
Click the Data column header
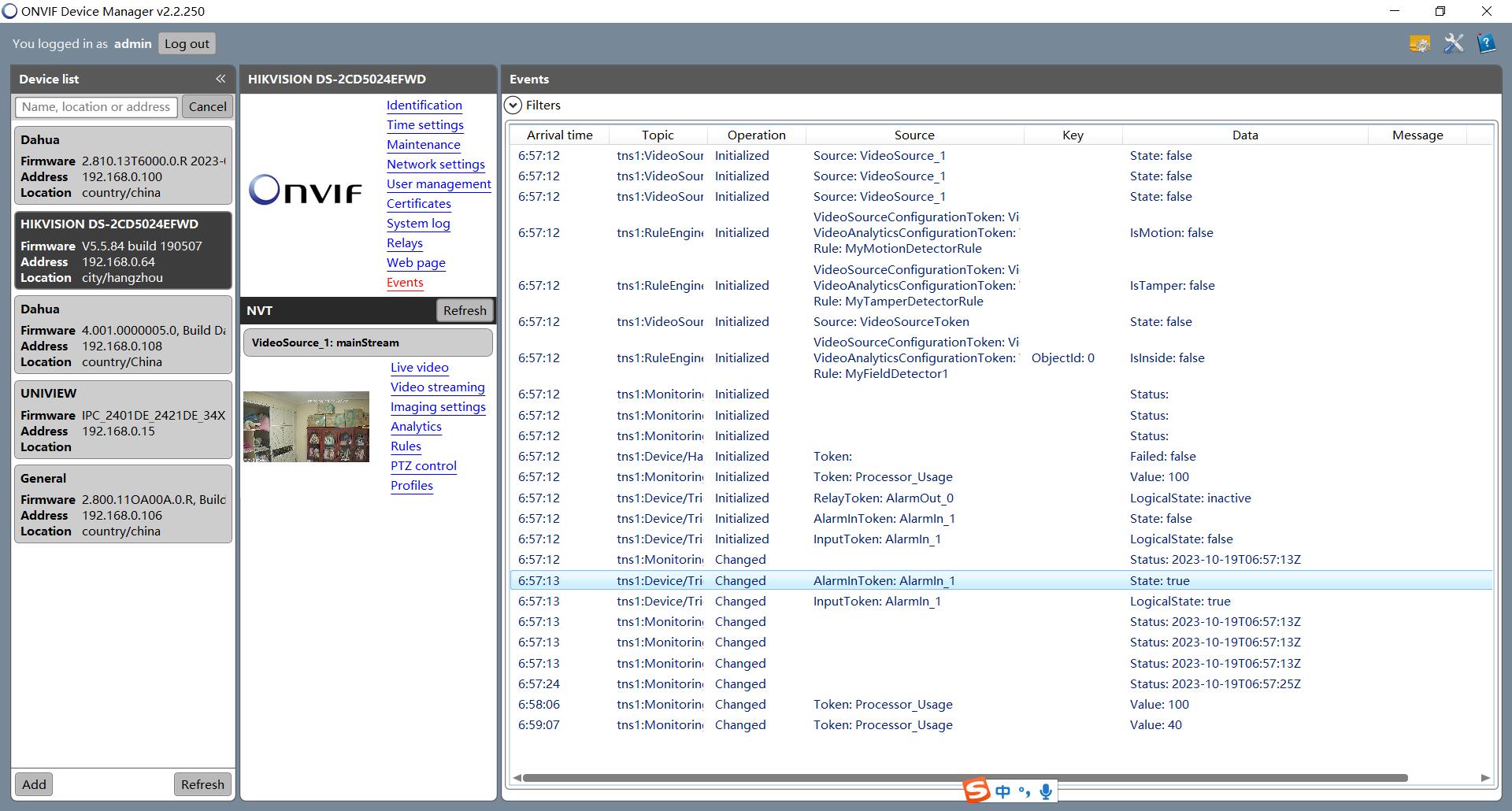[1244, 135]
